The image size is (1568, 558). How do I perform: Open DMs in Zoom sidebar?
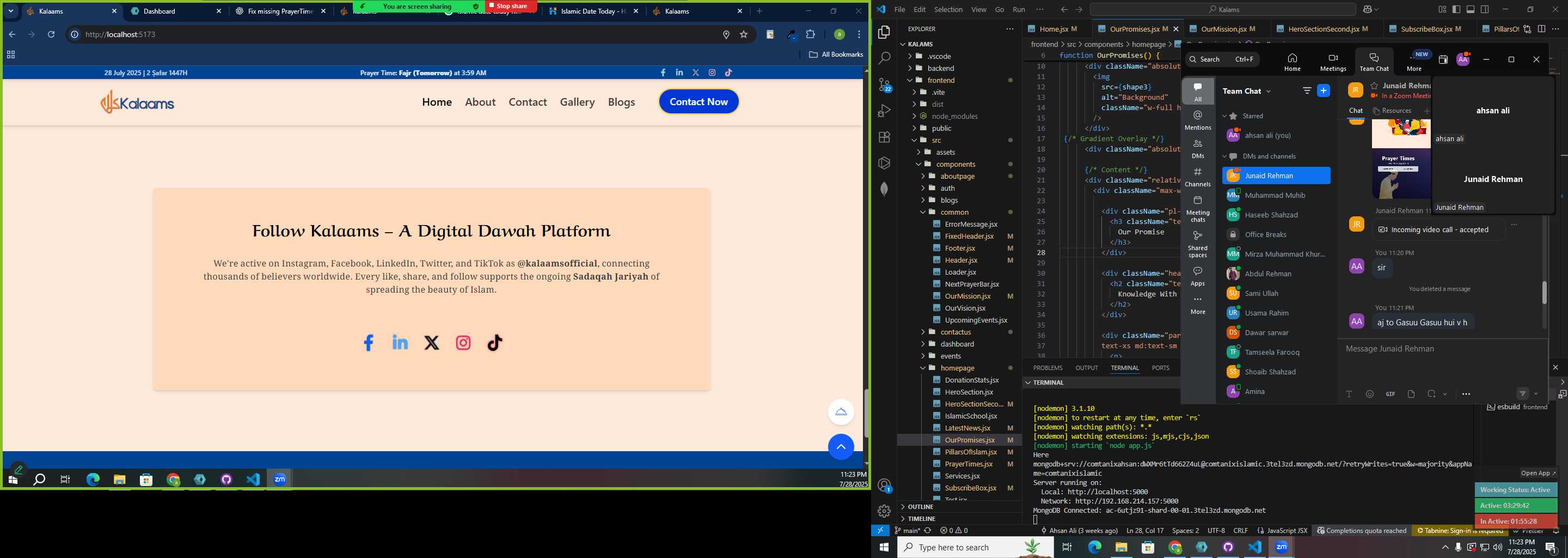click(1197, 149)
